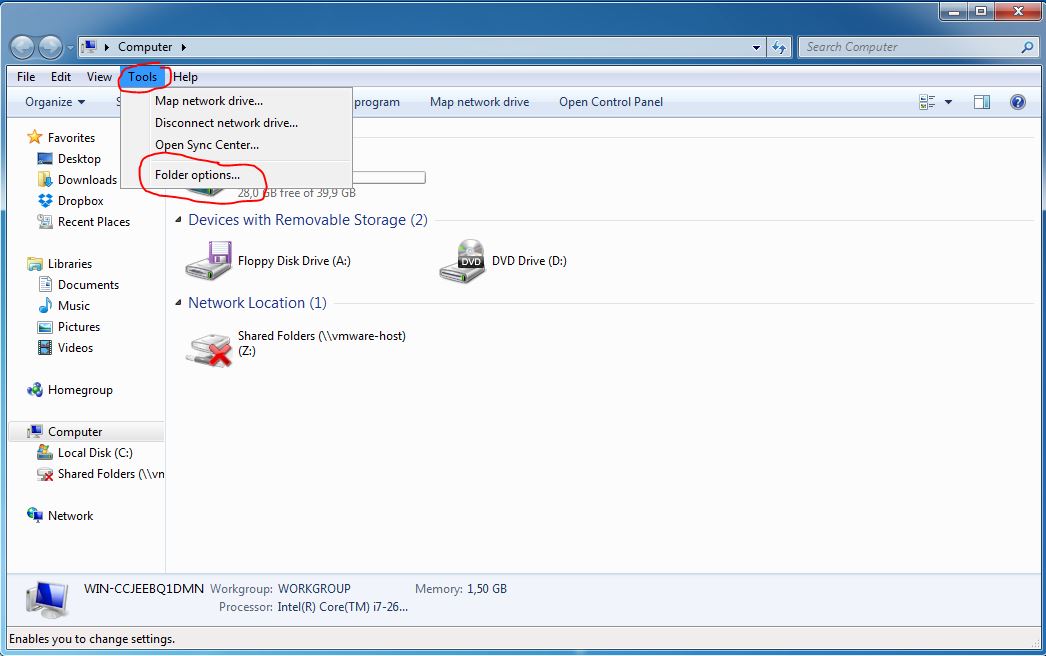Select the Floppy Disk Drive (A:) icon

[x=209, y=261]
